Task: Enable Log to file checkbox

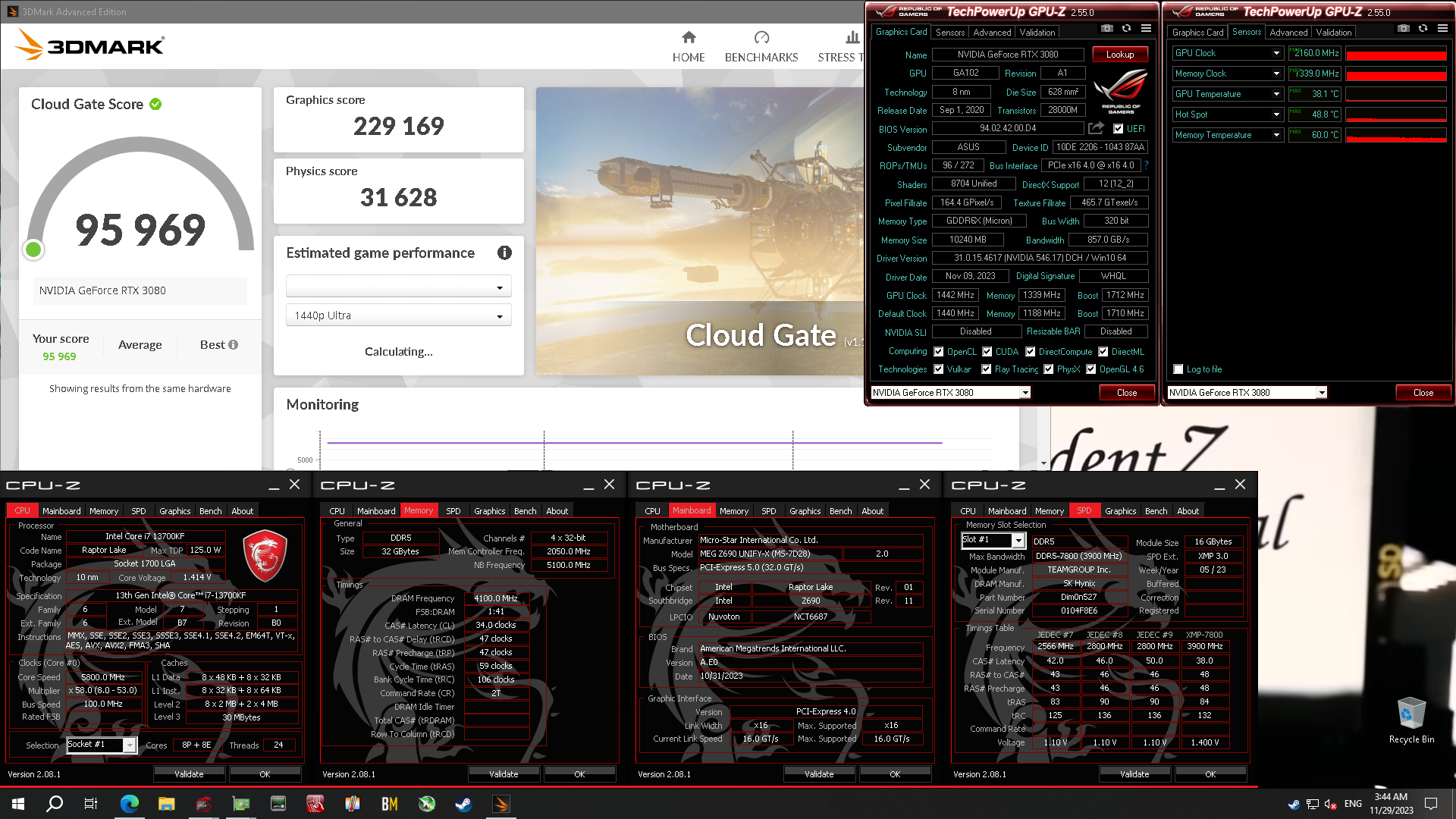Action: pyautogui.click(x=1178, y=369)
